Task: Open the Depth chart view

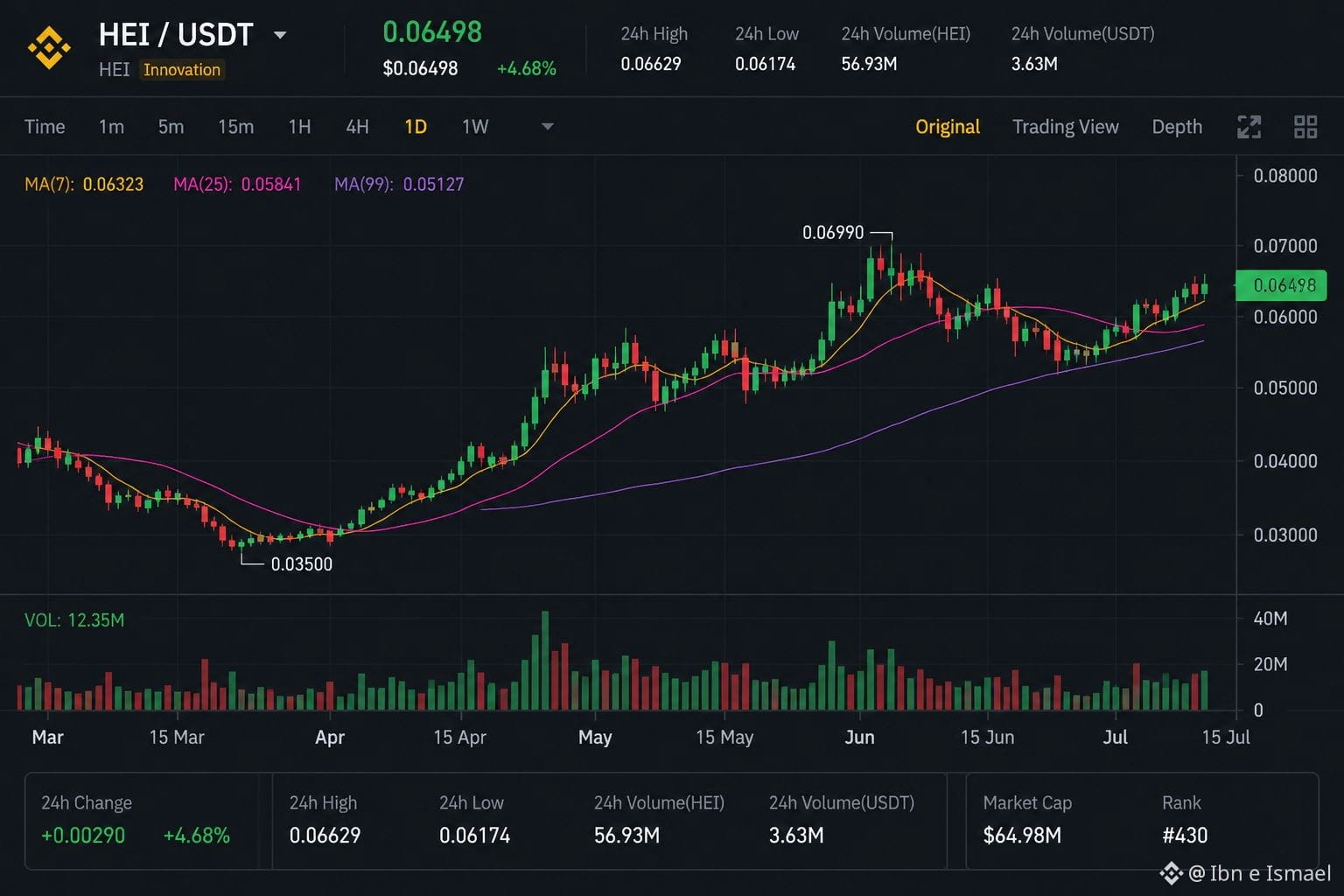Action: click(1177, 127)
